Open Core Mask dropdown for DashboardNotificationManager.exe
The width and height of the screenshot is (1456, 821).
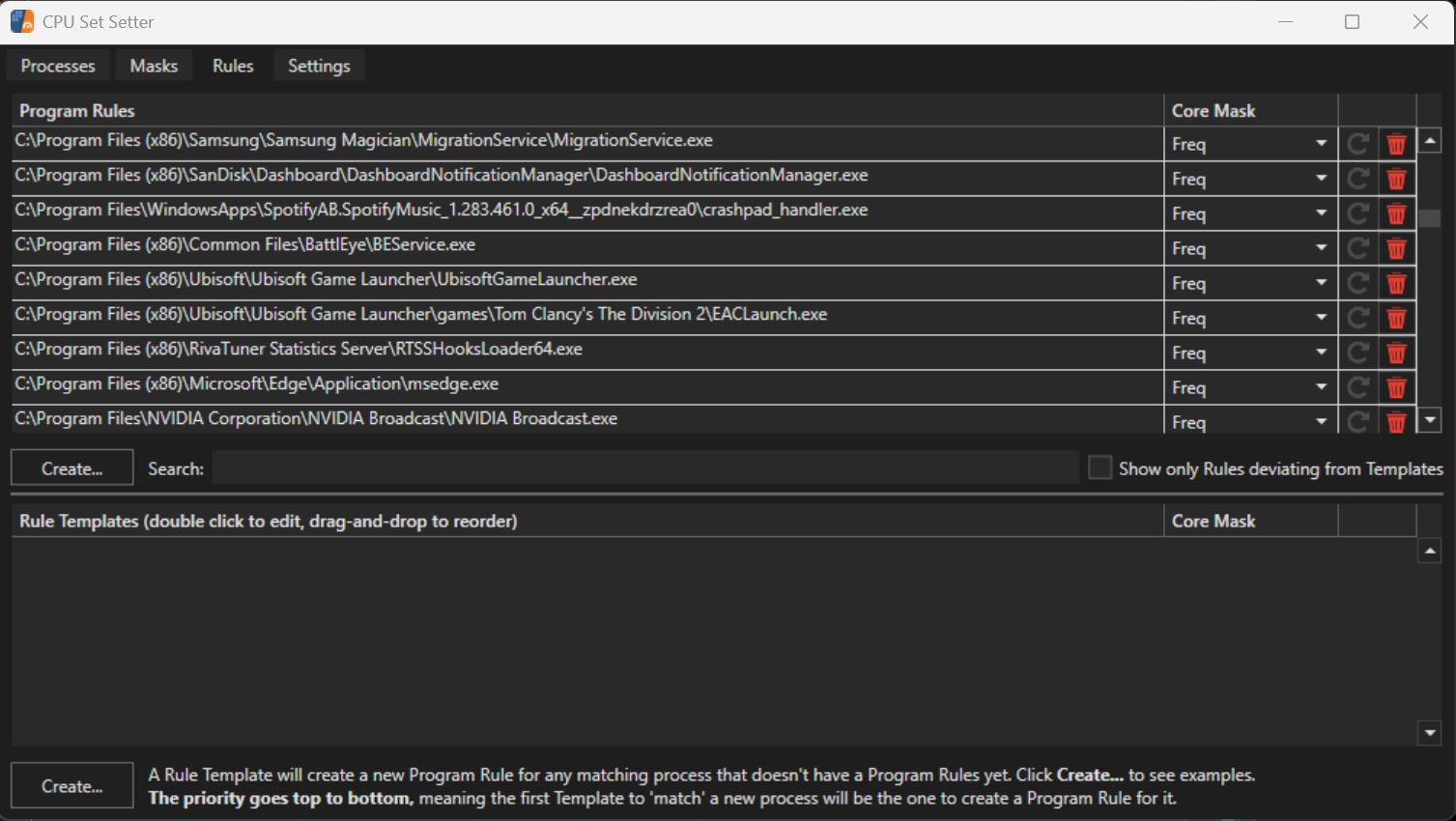pyautogui.click(x=1250, y=179)
